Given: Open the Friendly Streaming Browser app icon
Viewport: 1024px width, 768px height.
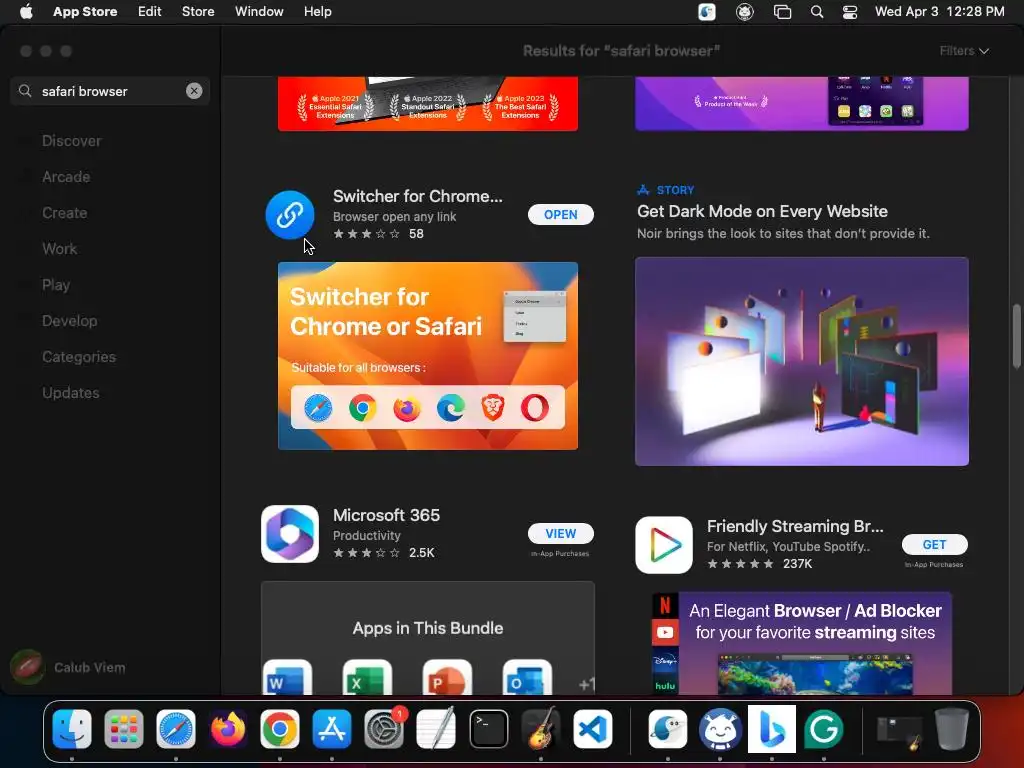Looking at the screenshot, I should pyautogui.click(x=664, y=545).
